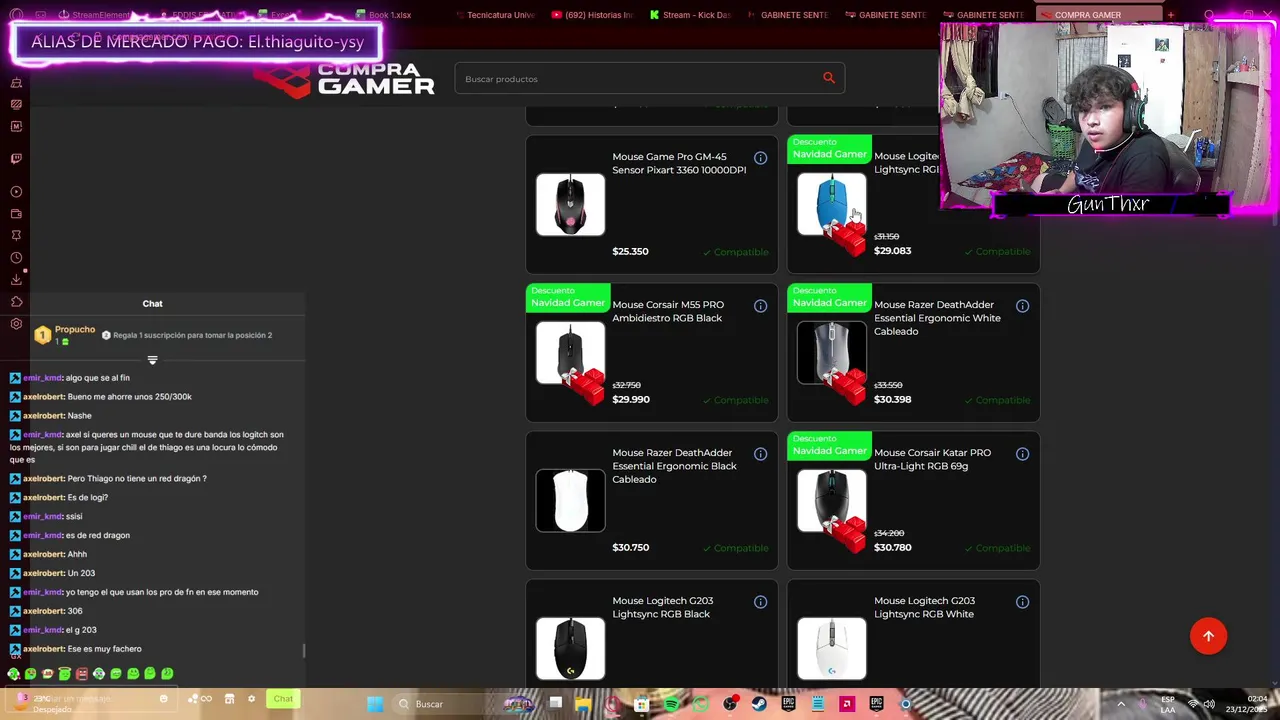Click the Compra Gamer logo

(344, 79)
